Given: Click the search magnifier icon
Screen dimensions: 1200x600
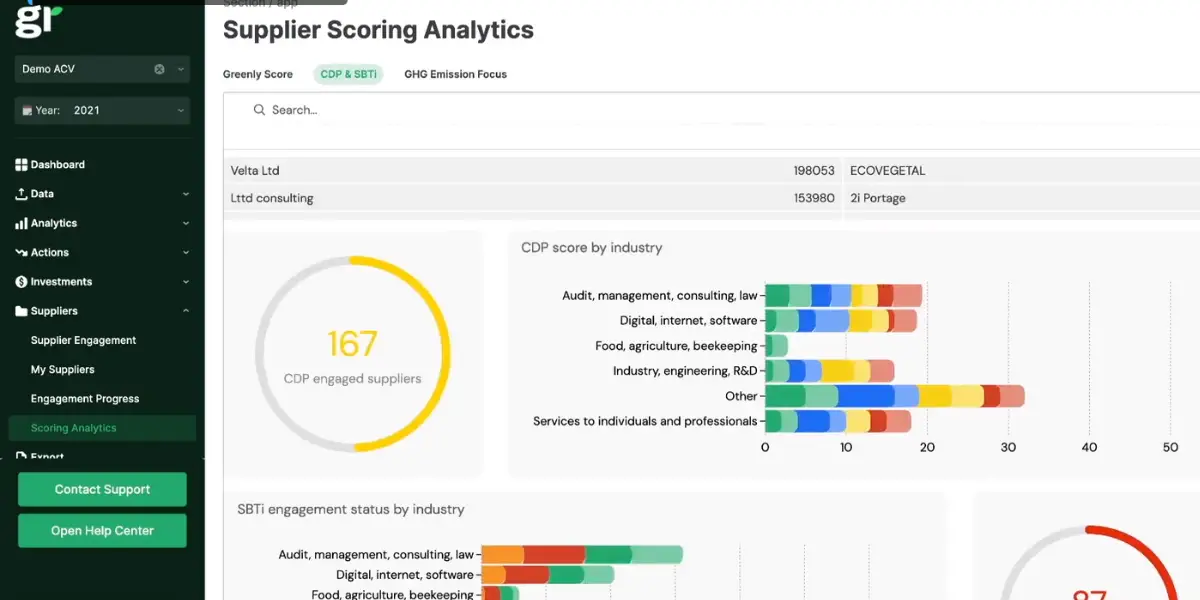Looking at the screenshot, I should pos(259,110).
